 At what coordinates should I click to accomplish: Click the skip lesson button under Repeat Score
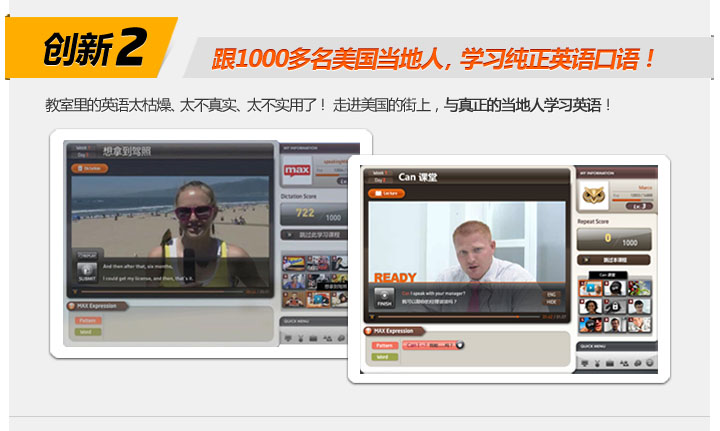click(x=613, y=260)
